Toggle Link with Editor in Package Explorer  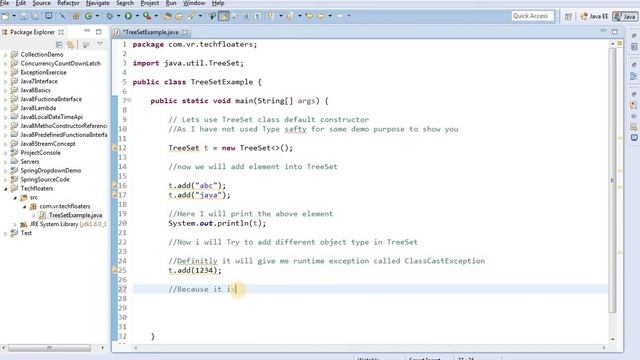(71, 44)
